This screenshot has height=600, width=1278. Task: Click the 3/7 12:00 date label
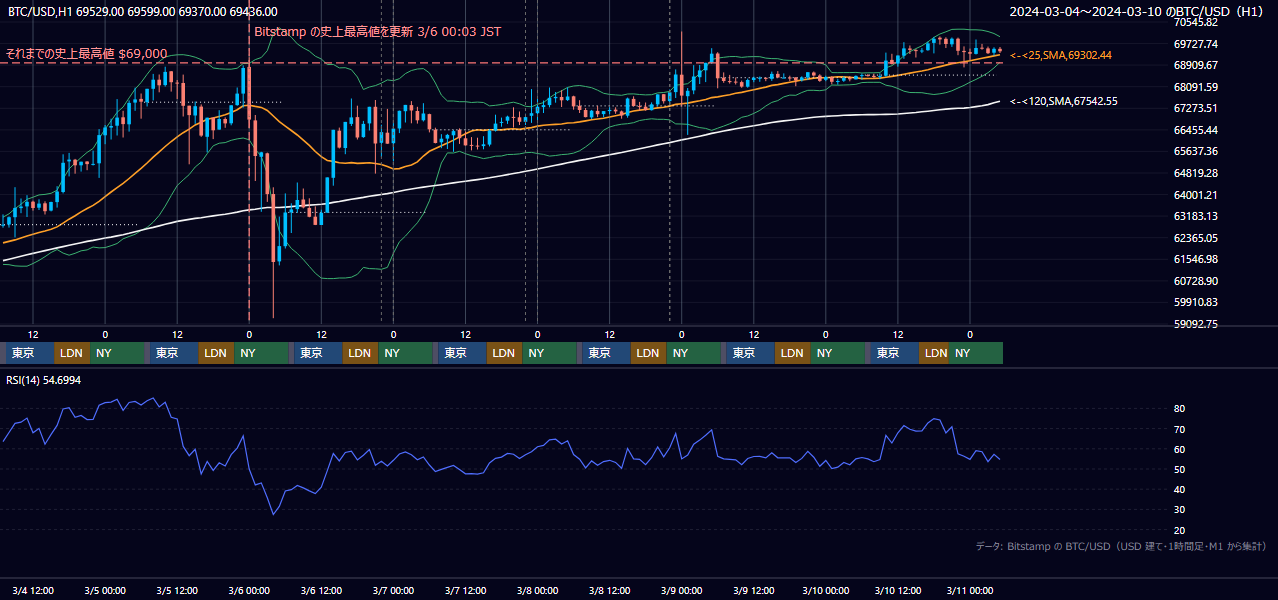point(465,590)
